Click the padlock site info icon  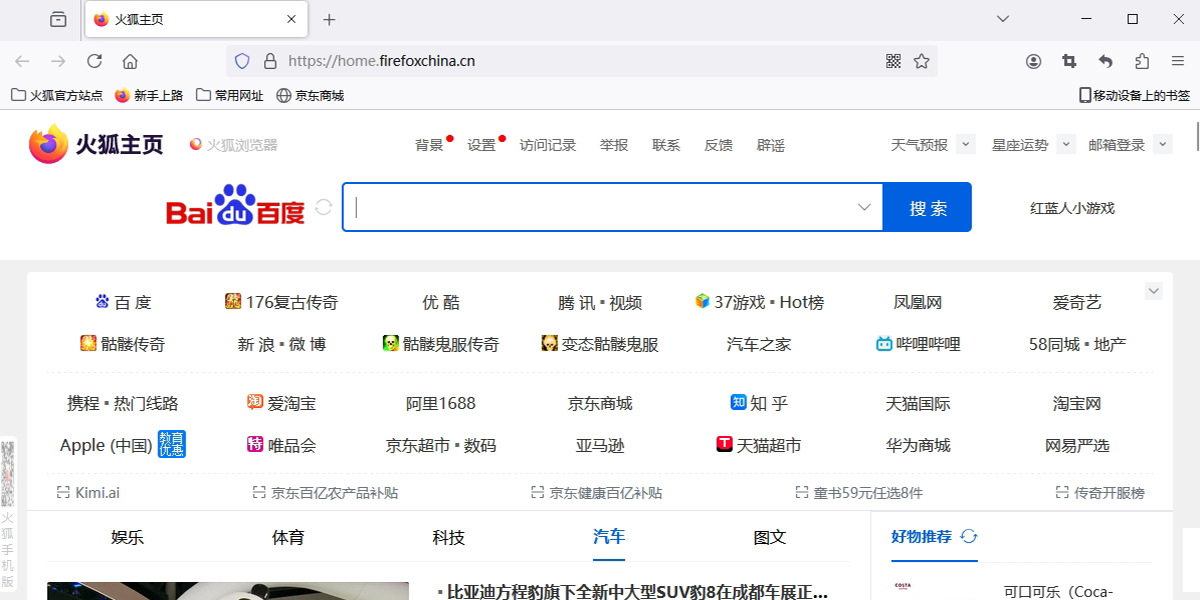point(270,61)
